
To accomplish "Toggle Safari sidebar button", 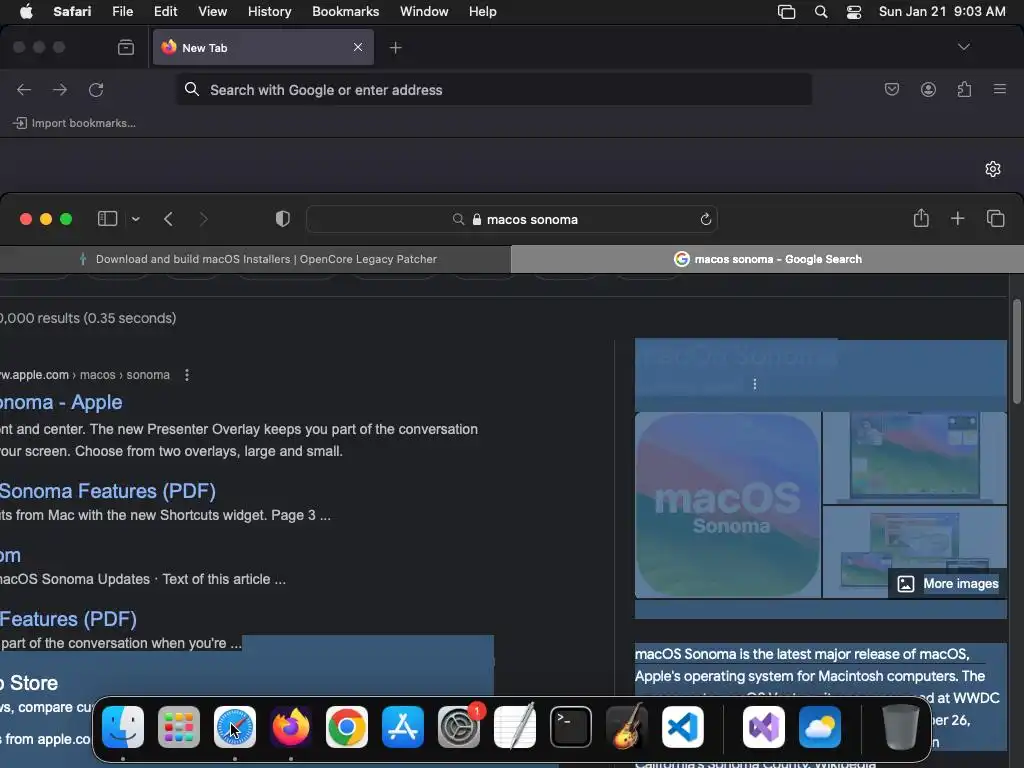I will click(108, 219).
